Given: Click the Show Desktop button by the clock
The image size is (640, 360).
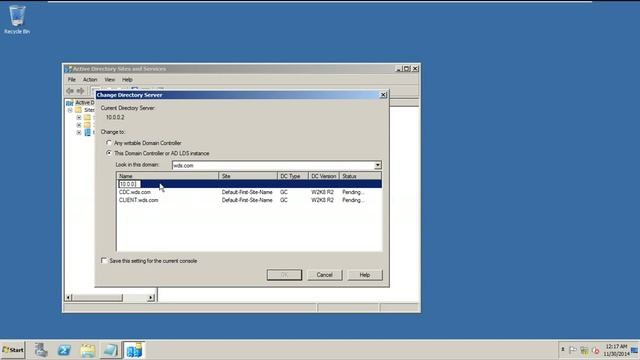Looking at the screenshot, I should click(635, 350).
